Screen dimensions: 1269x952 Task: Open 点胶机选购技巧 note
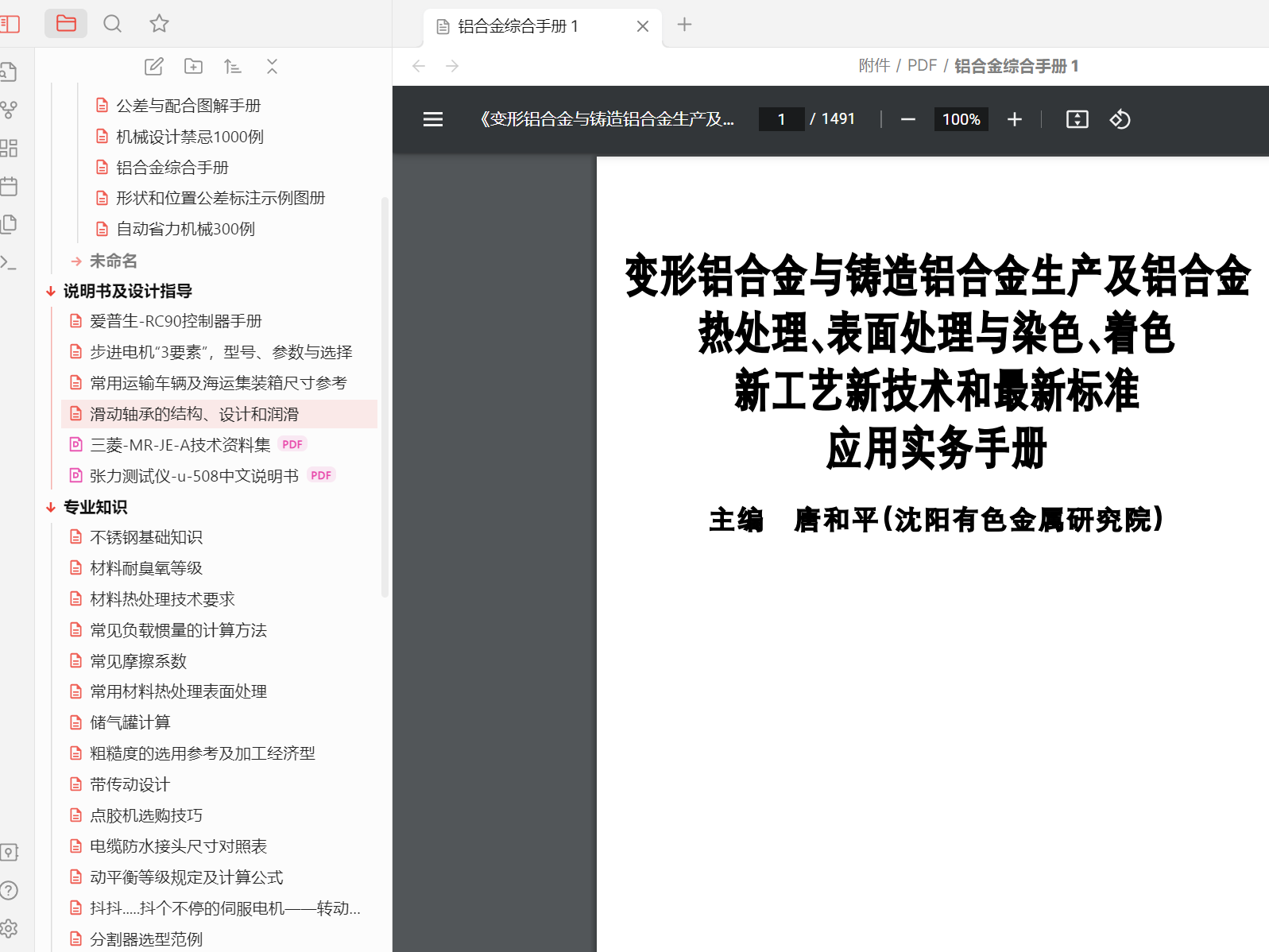pos(146,815)
